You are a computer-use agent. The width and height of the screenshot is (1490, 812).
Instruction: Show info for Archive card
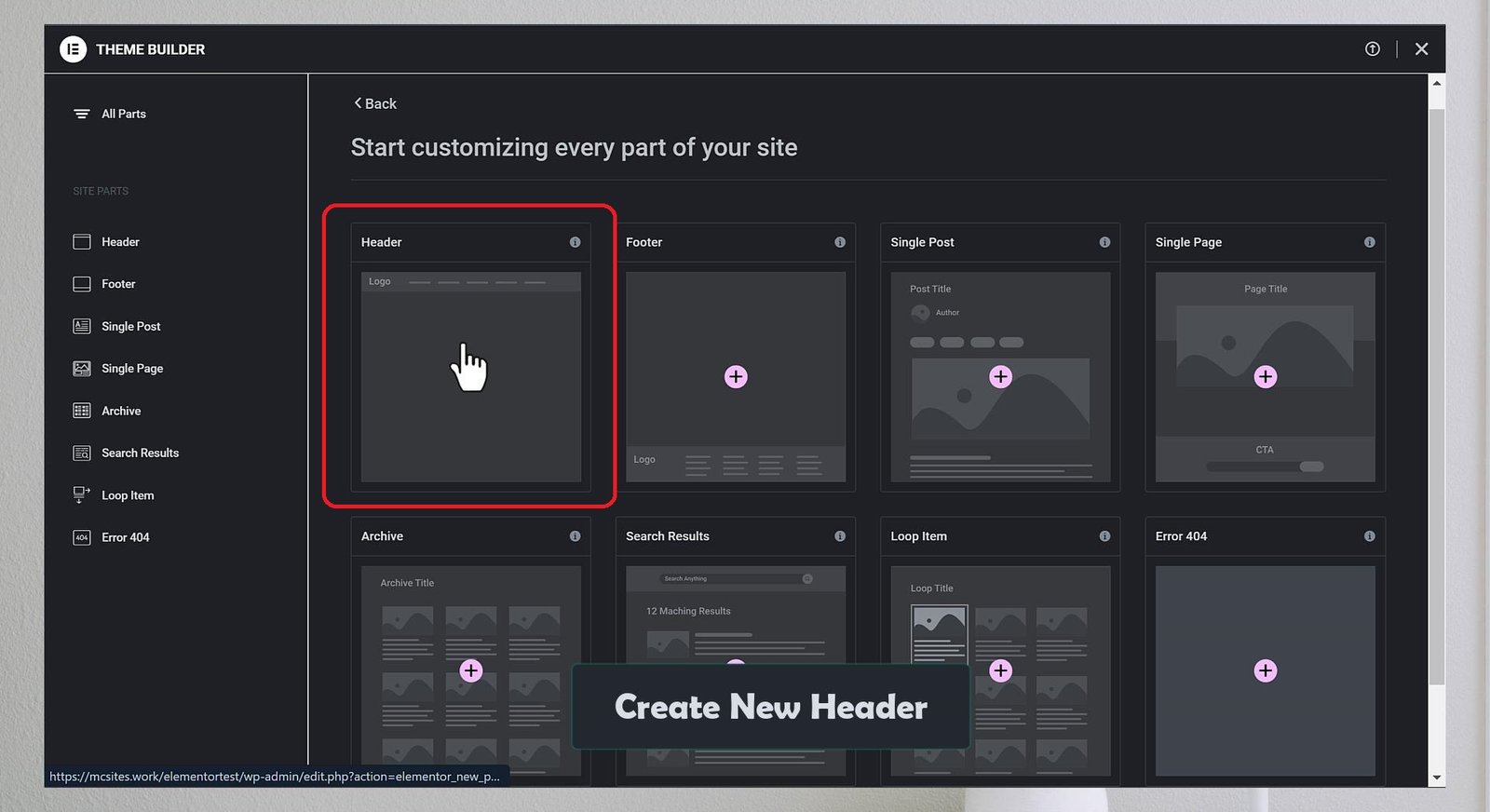pyautogui.click(x=576, y=536)
